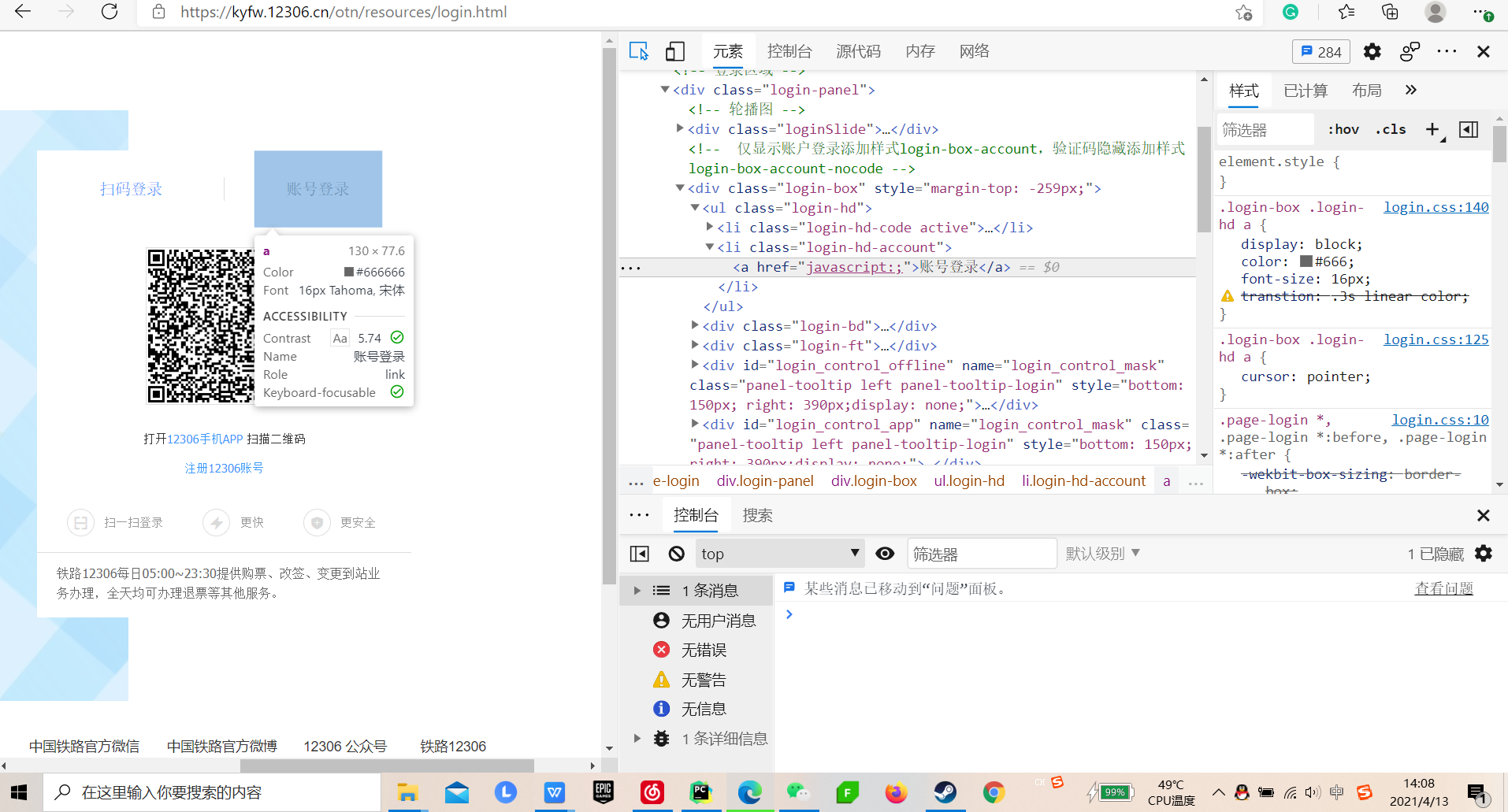Switch to the 网络 Network tab
Image resolution: width=1508 pixels, height=812 pixels.
[973, 50]
